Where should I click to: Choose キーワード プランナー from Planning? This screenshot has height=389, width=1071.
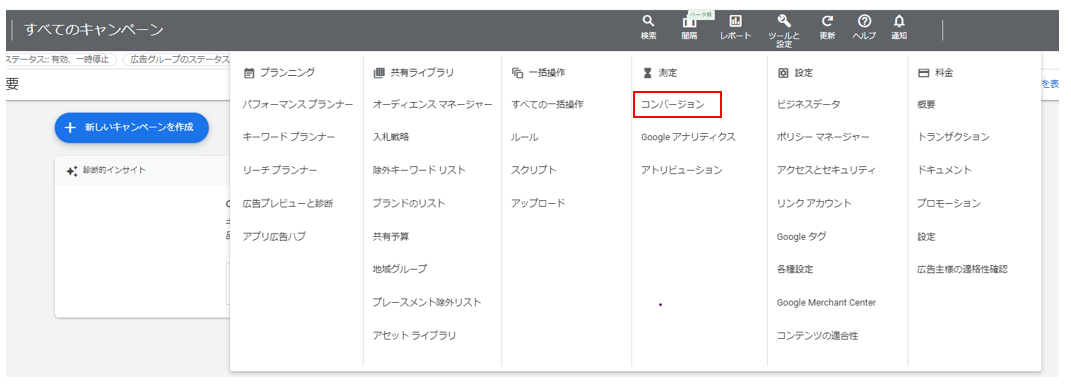(289, 137)
